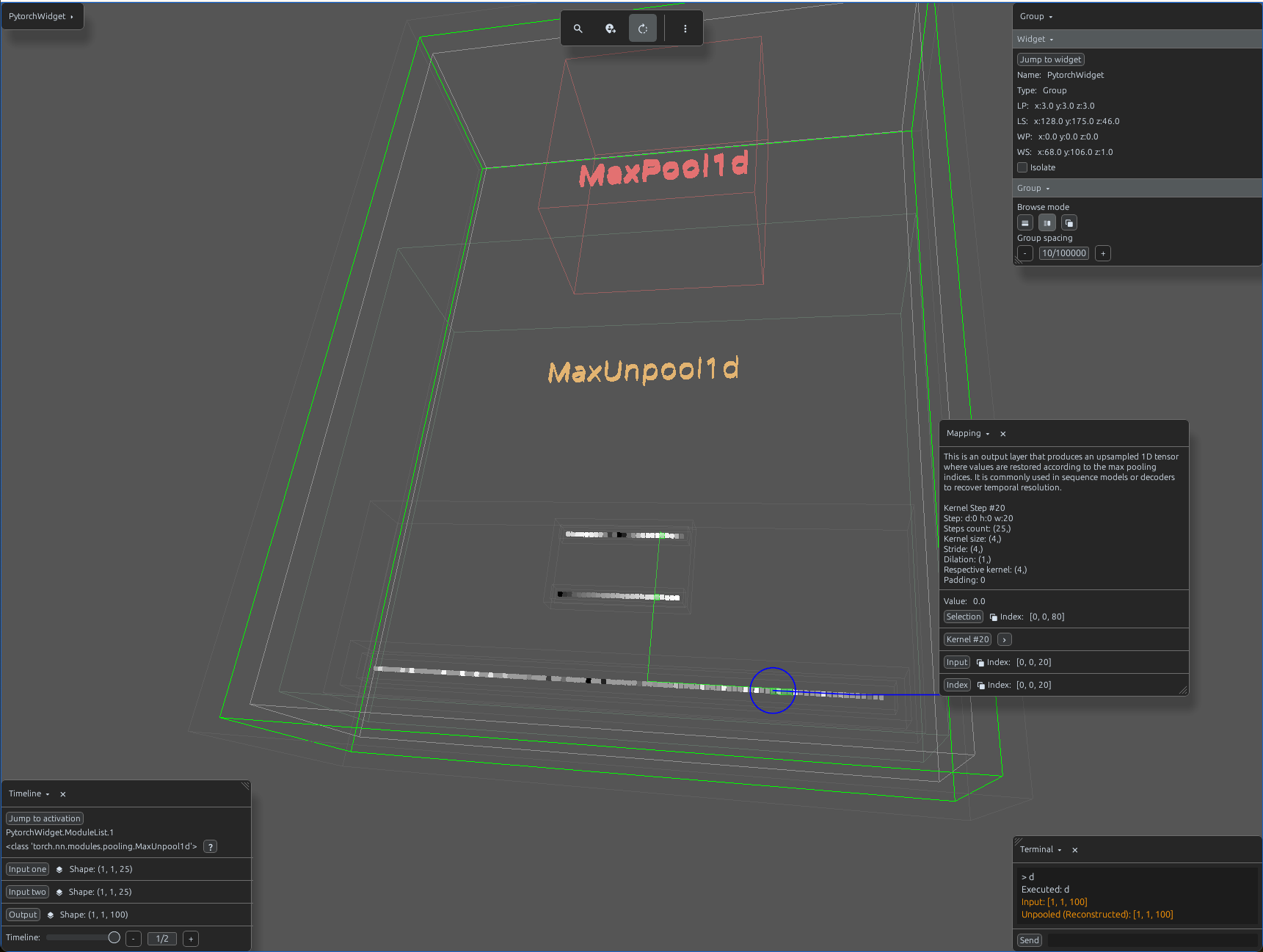This screenshot has height=952, width=1263.
Task: Click the layers icon next to Input two
Action: pyautogui.click(x=59, y=893)
